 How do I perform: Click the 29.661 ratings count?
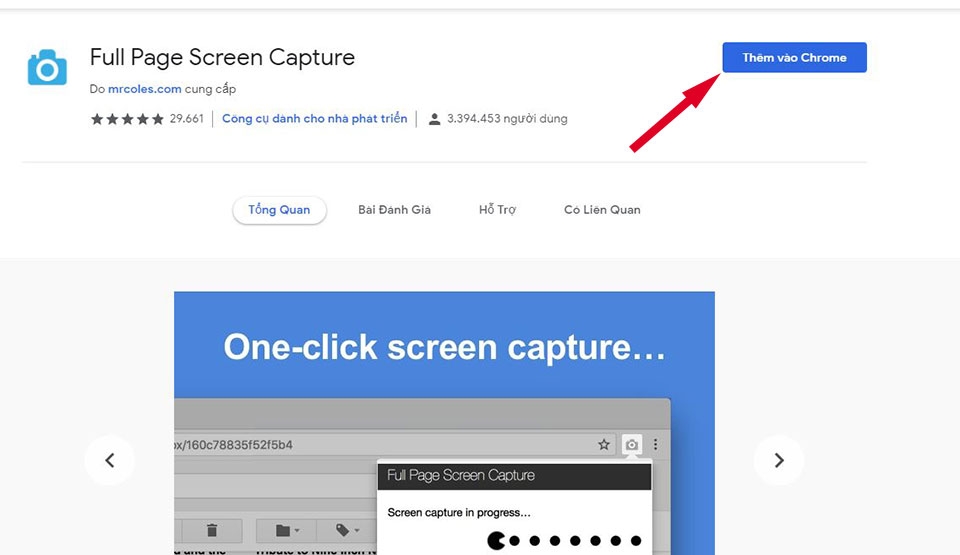click(186, 119)
